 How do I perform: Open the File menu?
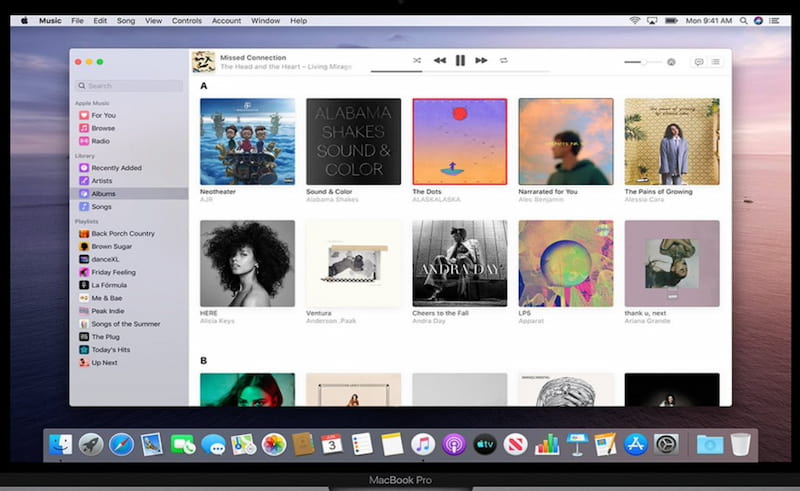point(78,21)
